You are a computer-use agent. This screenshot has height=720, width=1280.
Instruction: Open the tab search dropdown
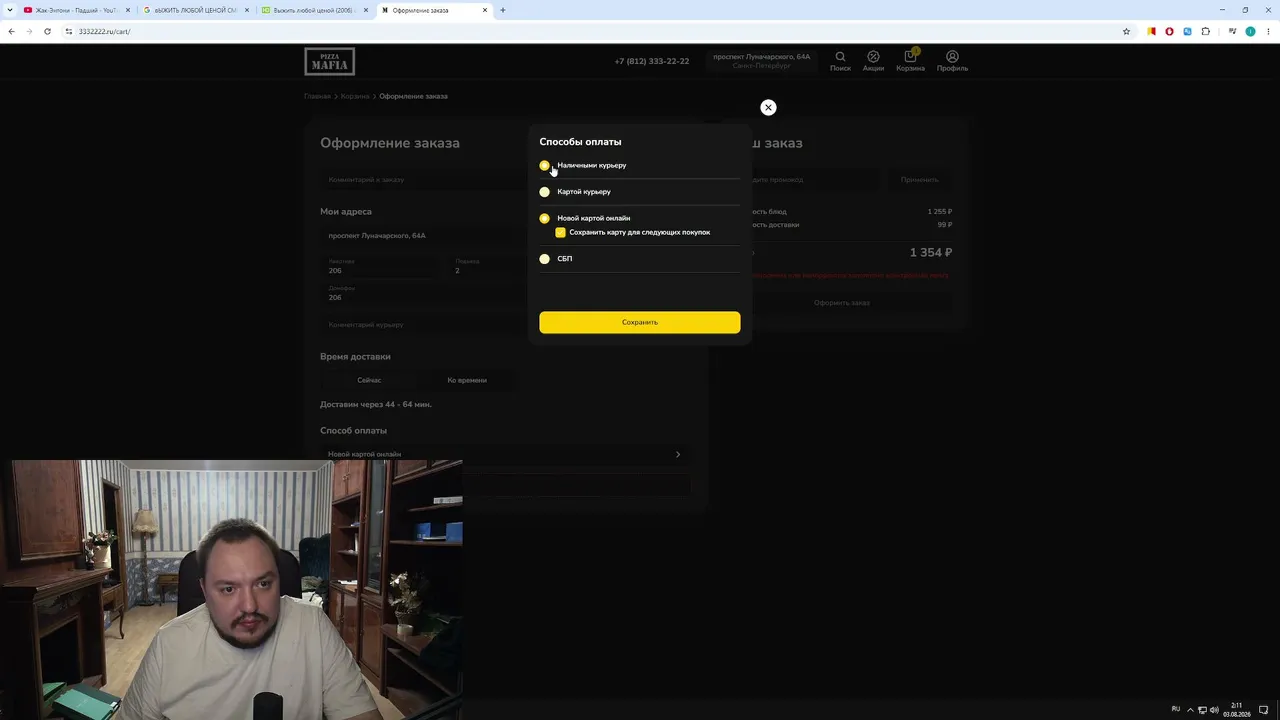click(x=9, y=10)
